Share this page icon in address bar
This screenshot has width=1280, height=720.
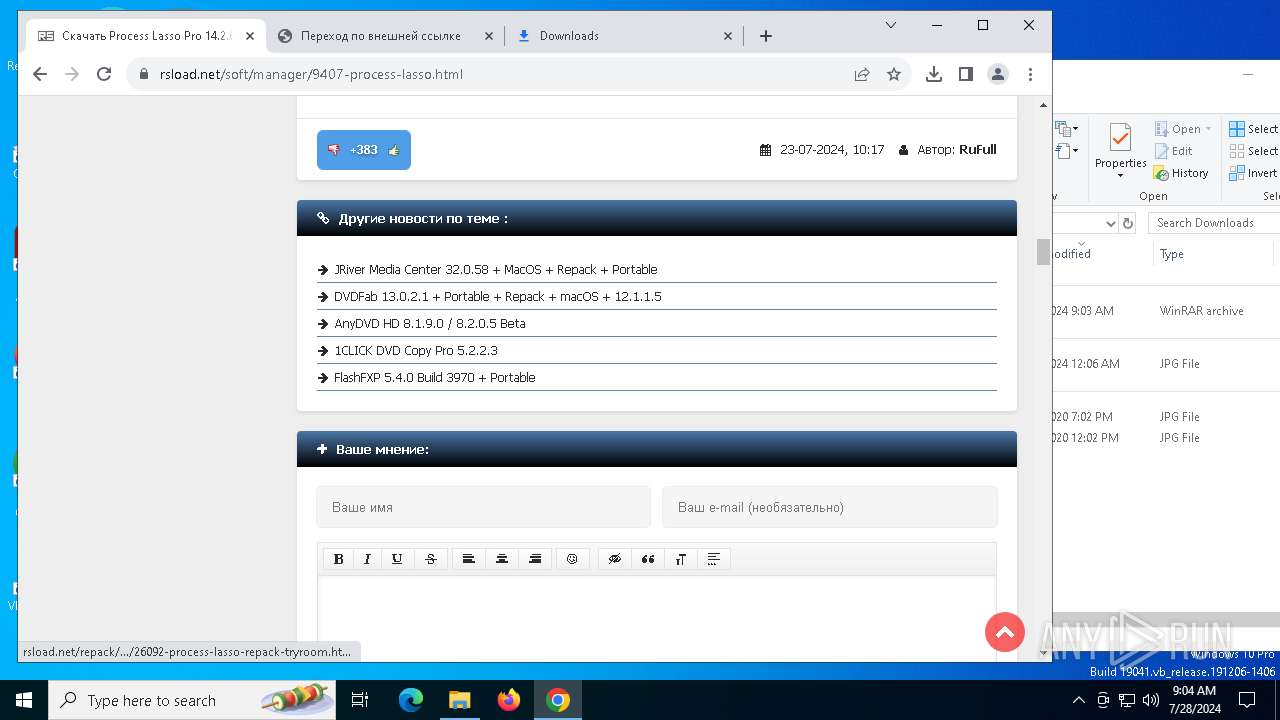click(862, 74)
